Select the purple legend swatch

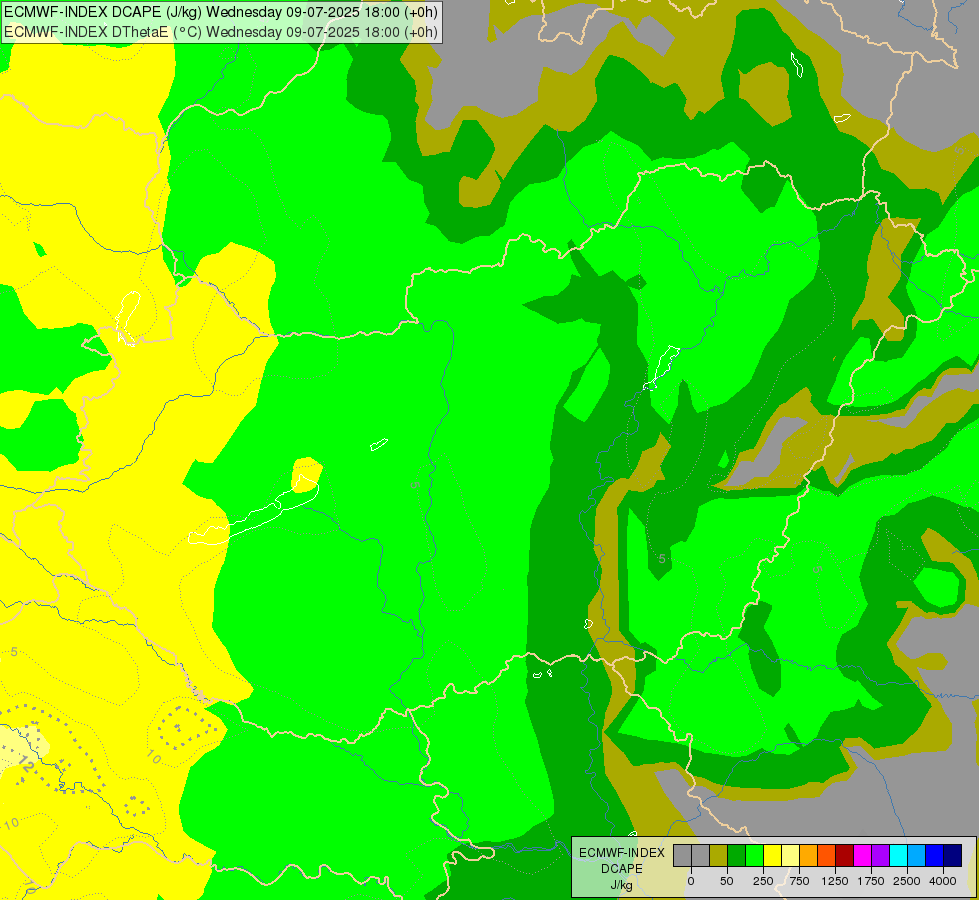click(x=880, y=855)
